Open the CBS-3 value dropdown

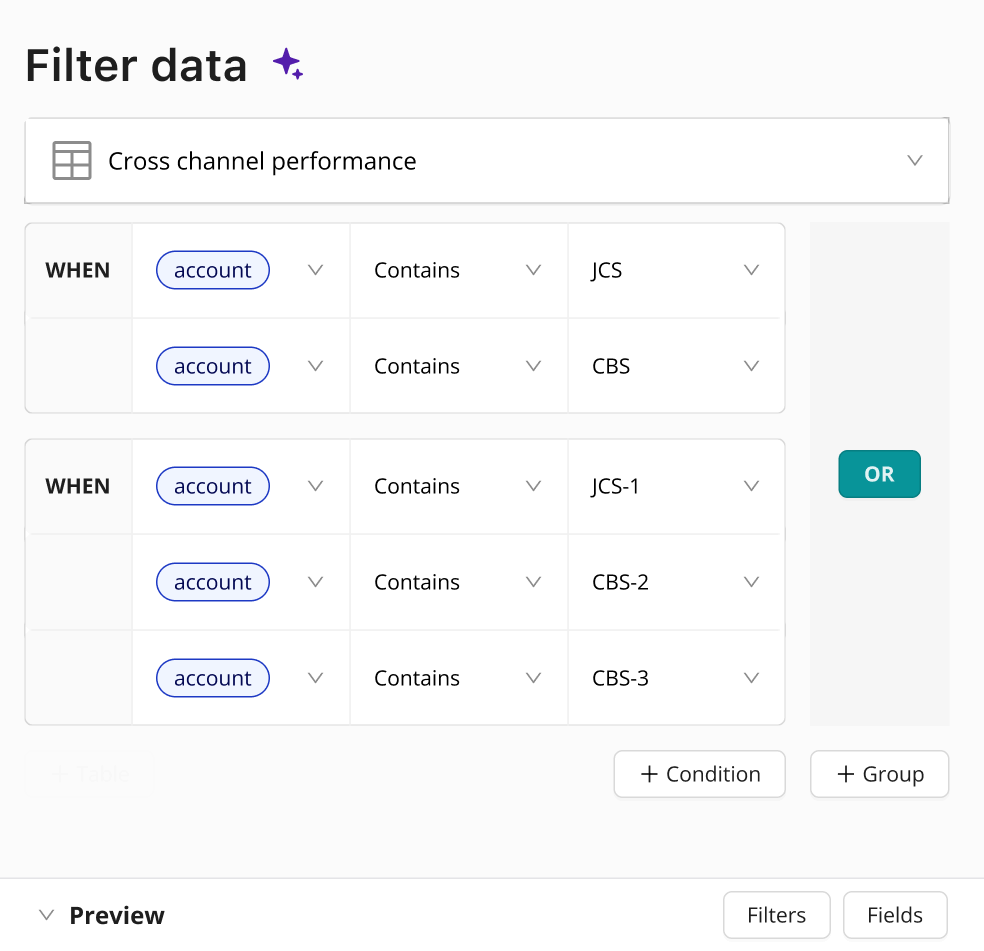[752, 678]
